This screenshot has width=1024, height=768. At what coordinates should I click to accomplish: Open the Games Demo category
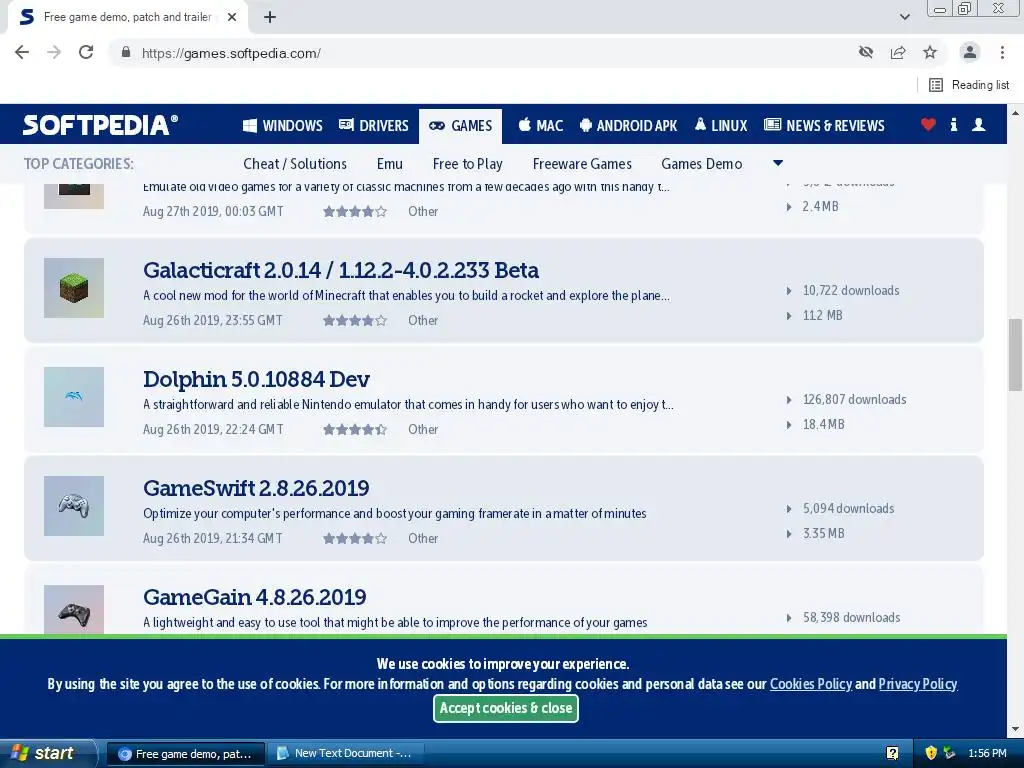click(701, 164)
